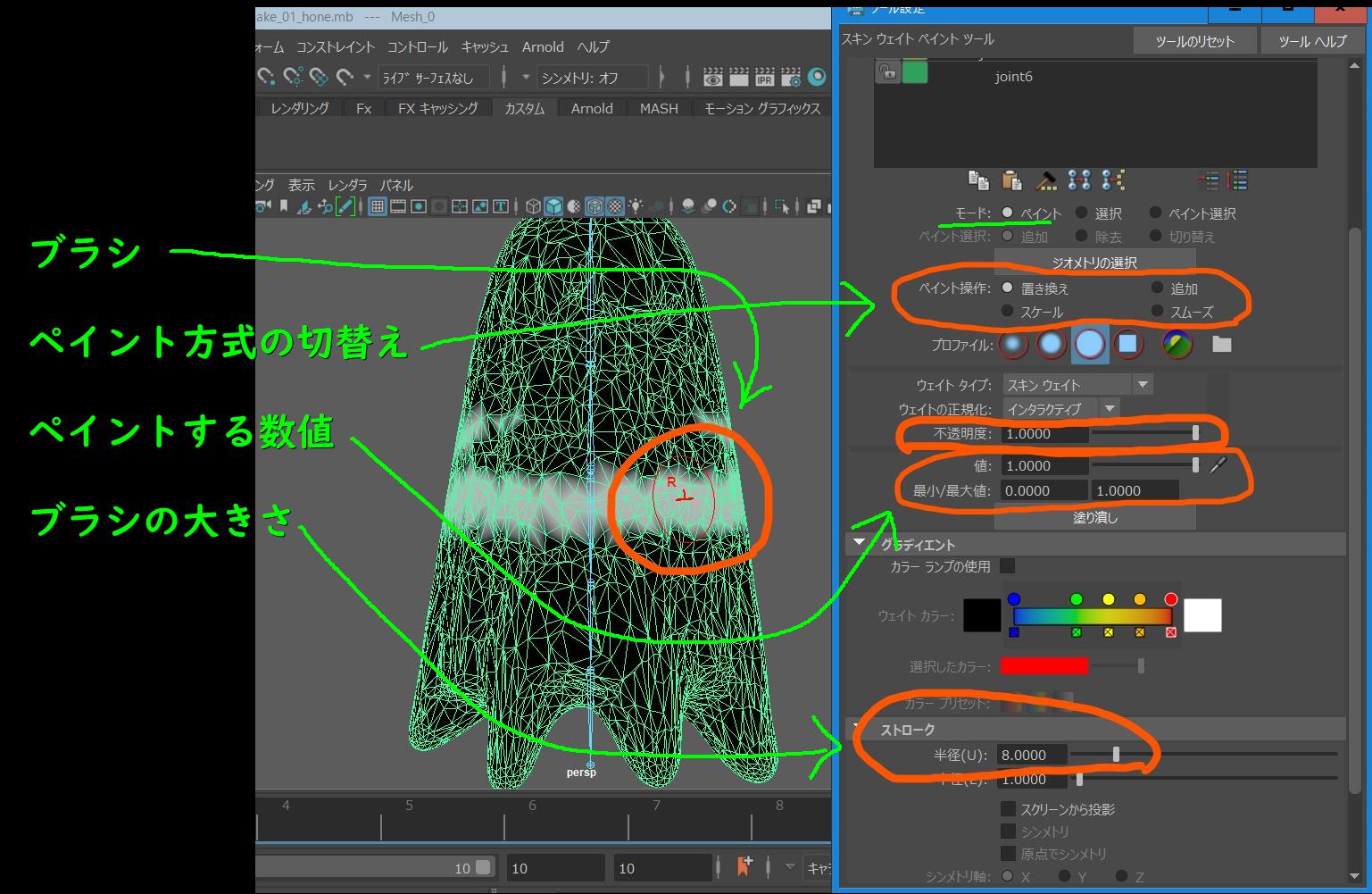The width and height of the screenshot is (1372, 894).
Task: Click the paste weights icon below influence list
Action: click(x=1011, y=180)
